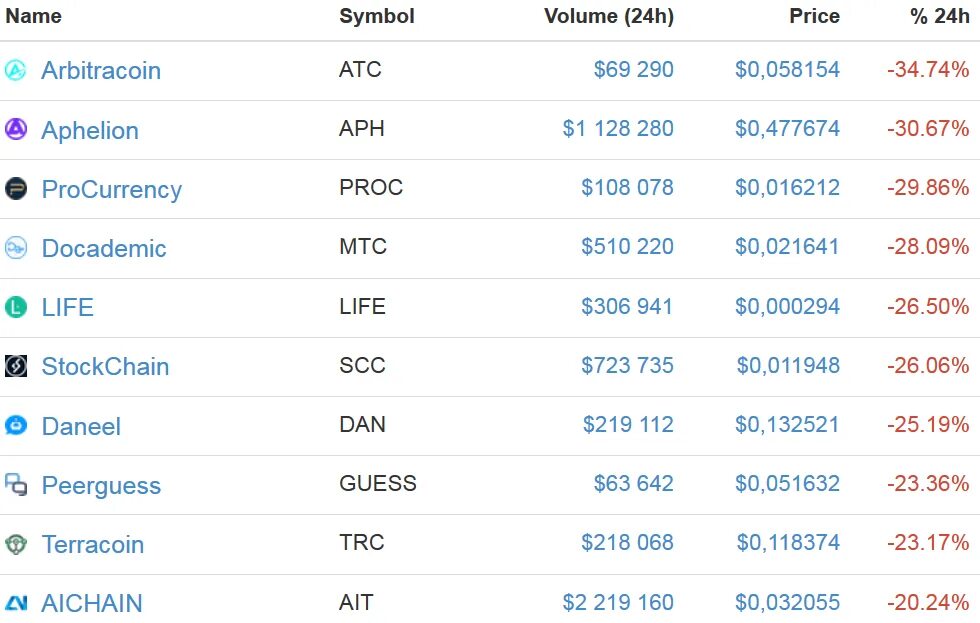Open the StockChain name link

105,366
